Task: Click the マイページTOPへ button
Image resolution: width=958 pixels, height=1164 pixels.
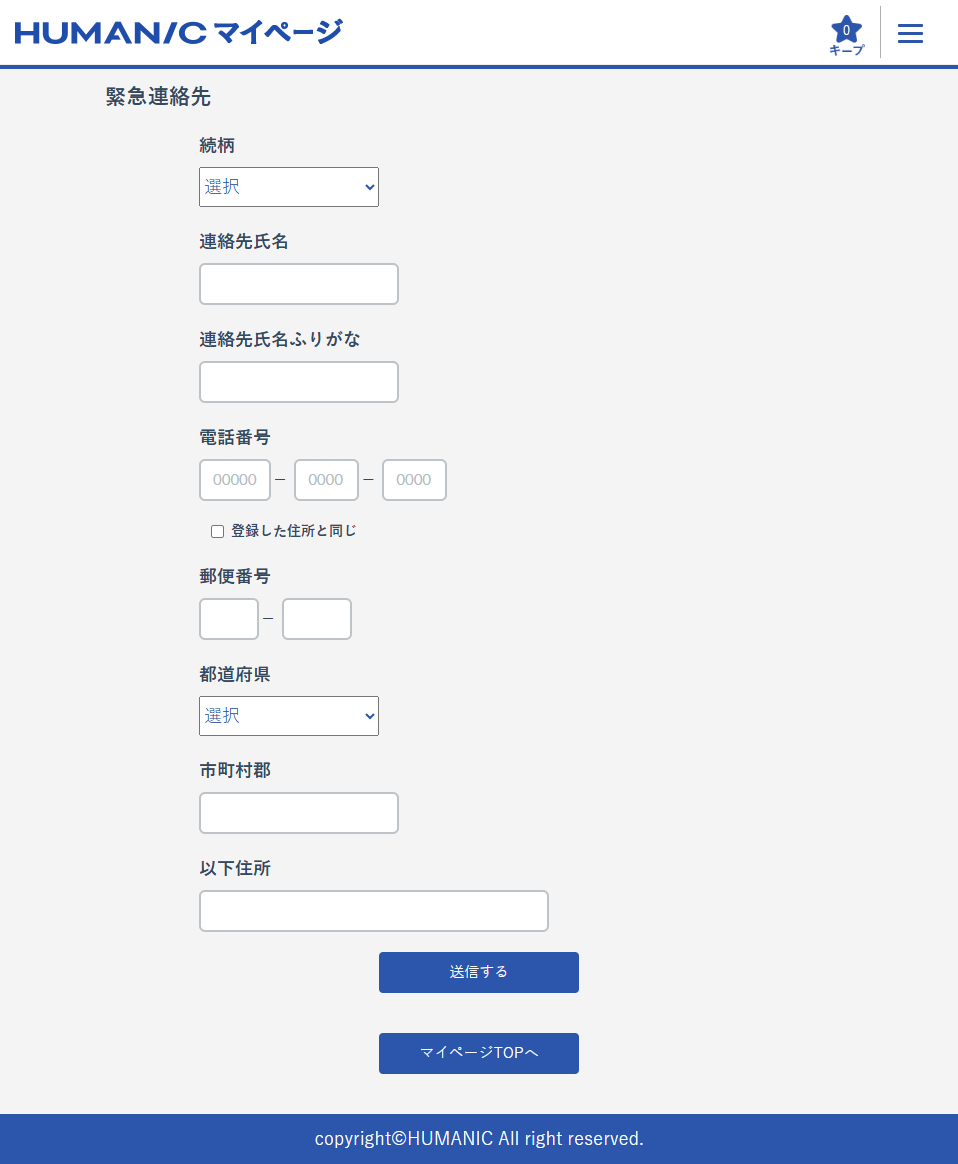Action: pyautogui.click(x=478, y=1053)
